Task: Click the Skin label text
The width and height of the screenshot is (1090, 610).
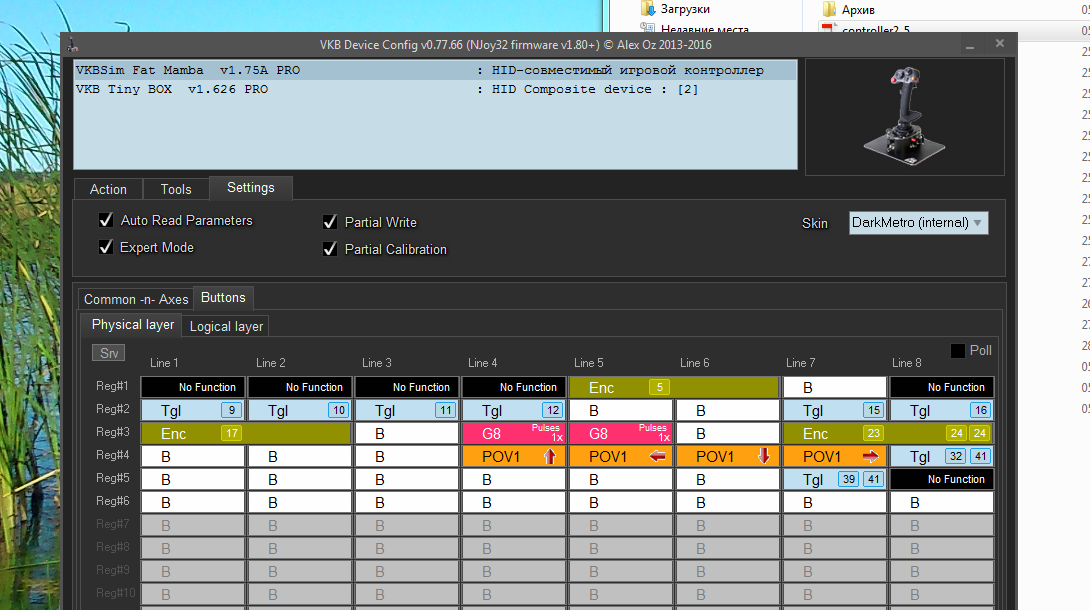Action: click(815, 223)
